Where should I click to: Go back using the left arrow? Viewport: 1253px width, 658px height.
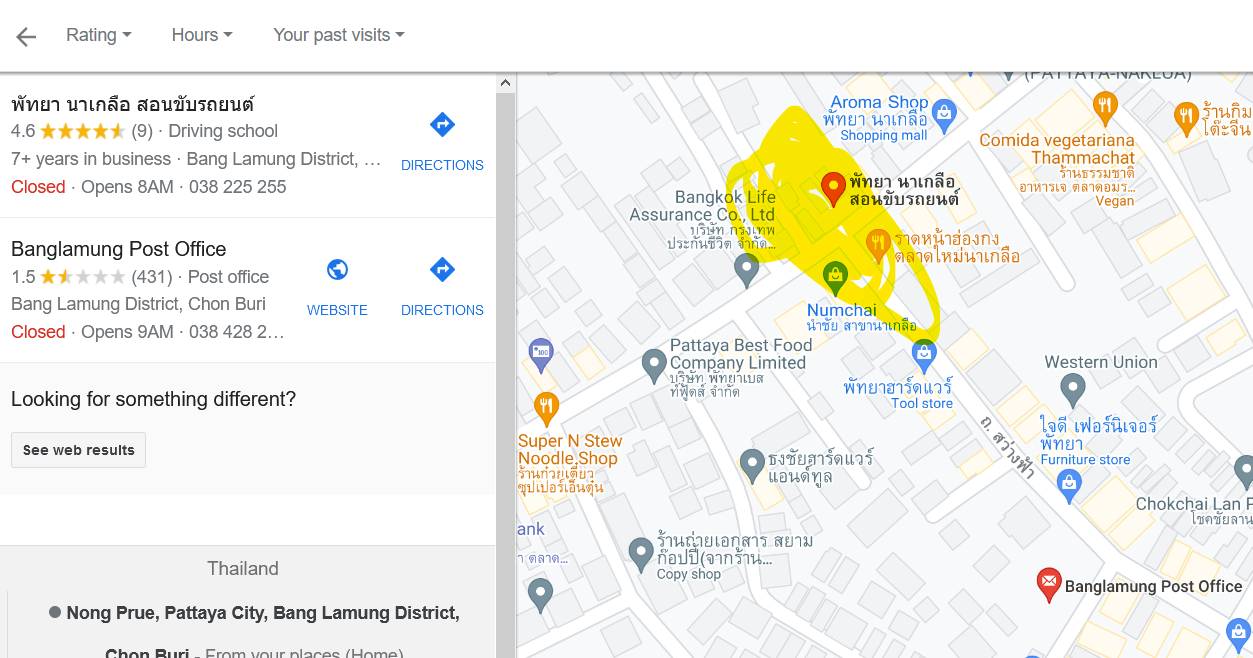(x=26, y=37)
